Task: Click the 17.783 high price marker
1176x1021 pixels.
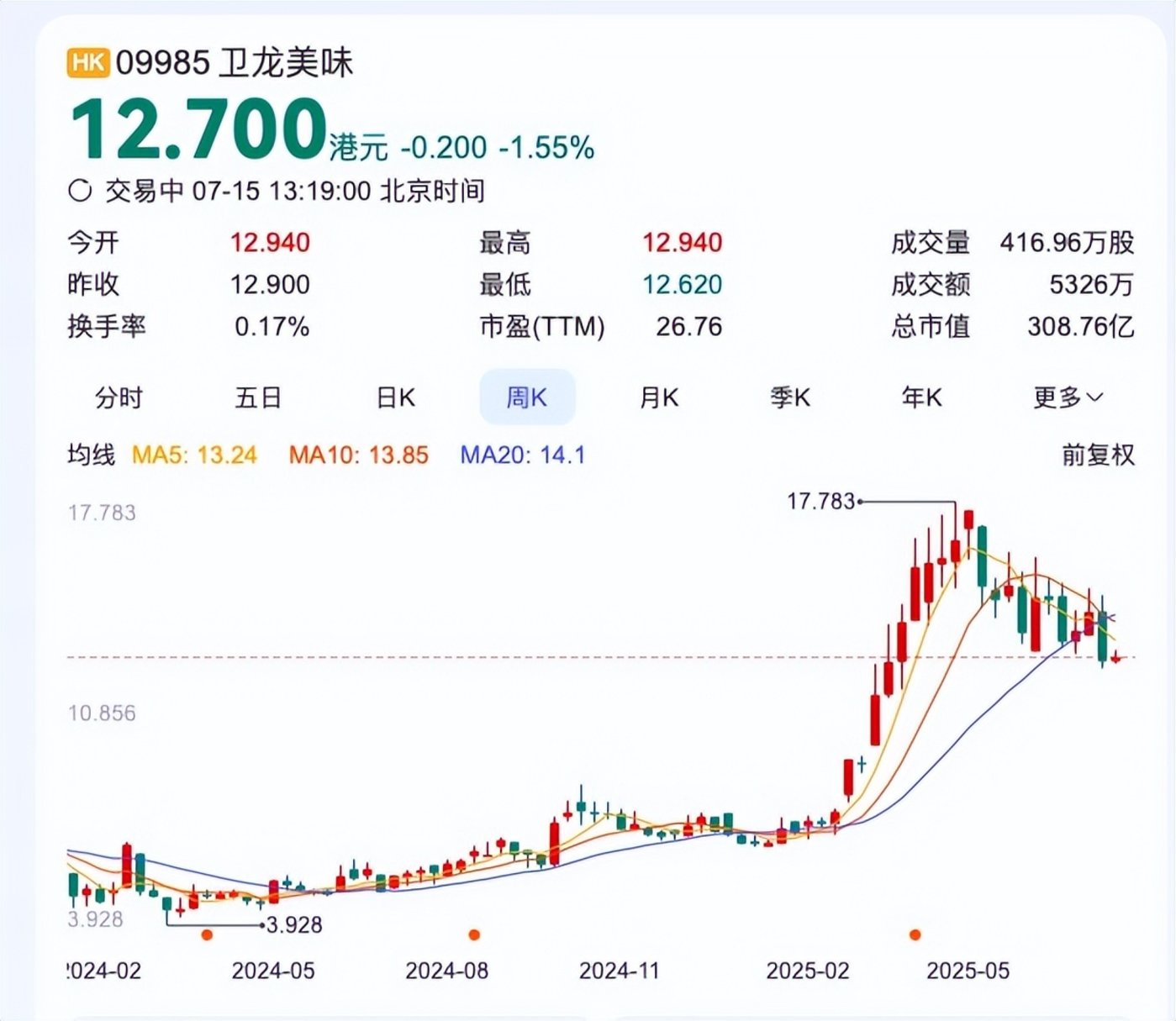Action: click(820, 502)
